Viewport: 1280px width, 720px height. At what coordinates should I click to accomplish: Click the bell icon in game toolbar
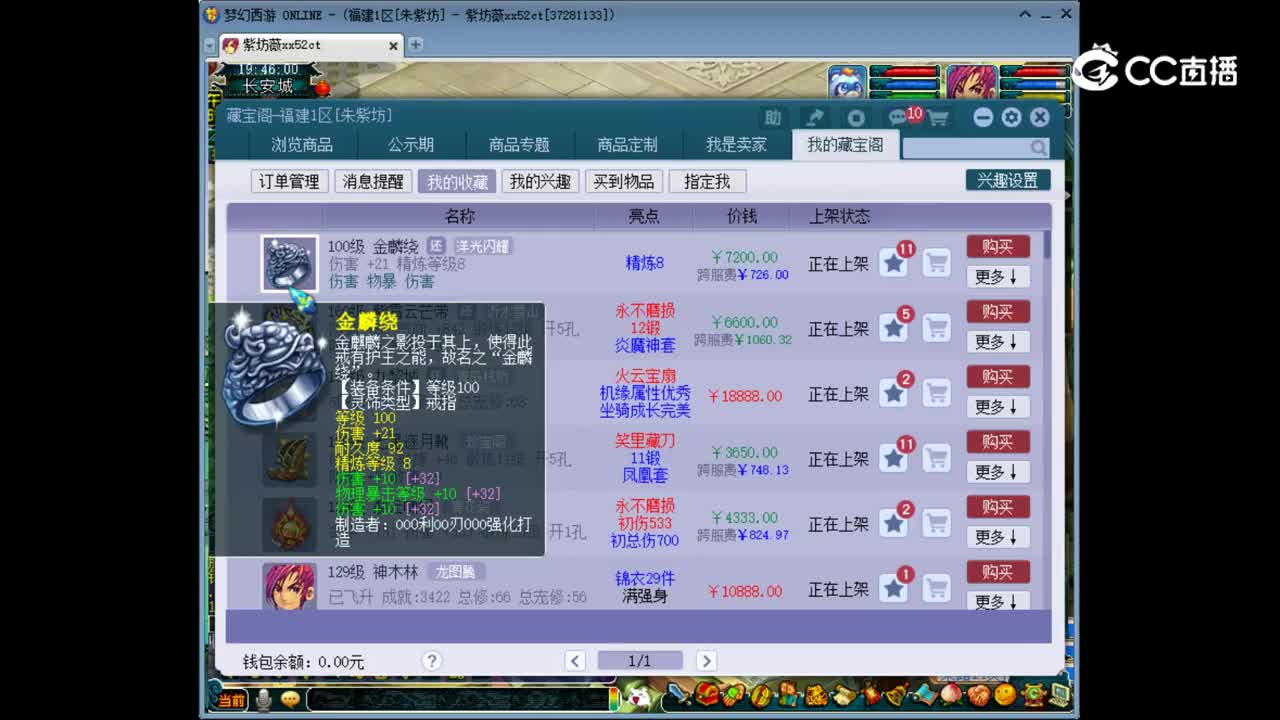tap(894, 694)
